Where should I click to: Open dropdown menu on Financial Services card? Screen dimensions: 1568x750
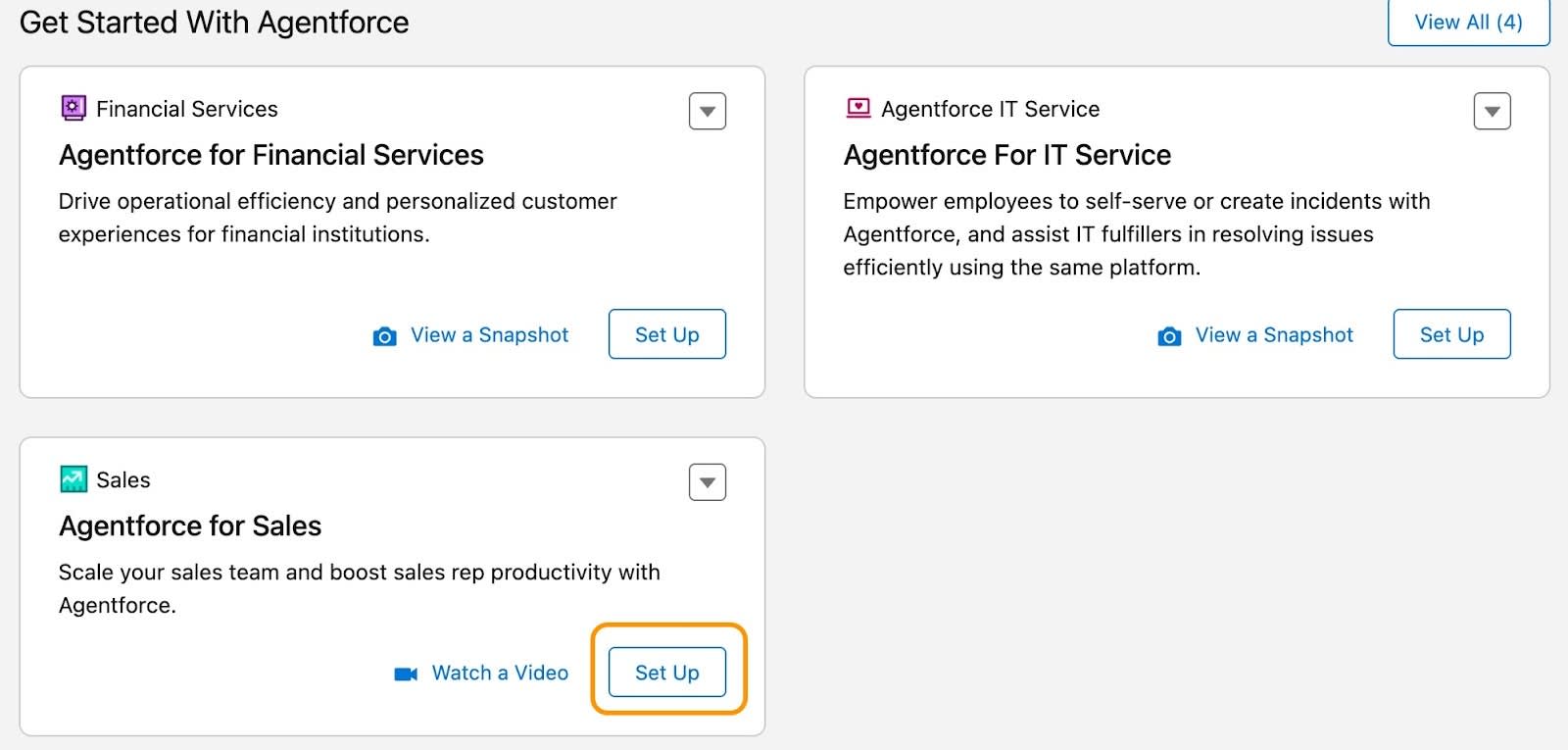tap(708, 111)
